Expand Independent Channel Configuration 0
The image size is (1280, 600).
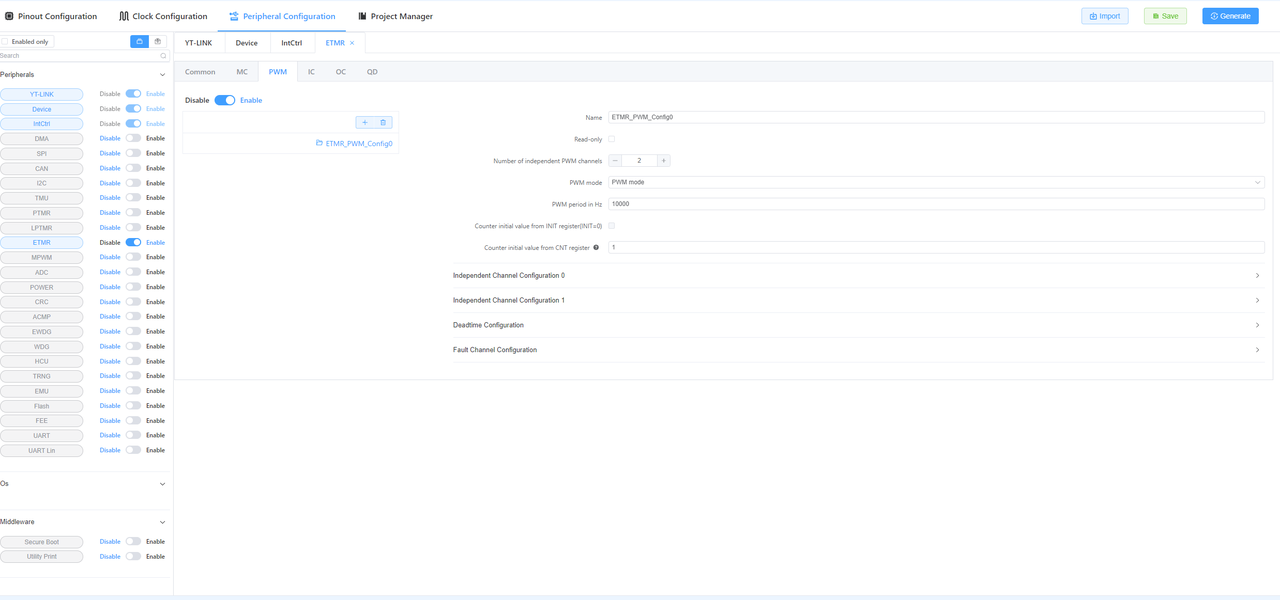point(855,275)
